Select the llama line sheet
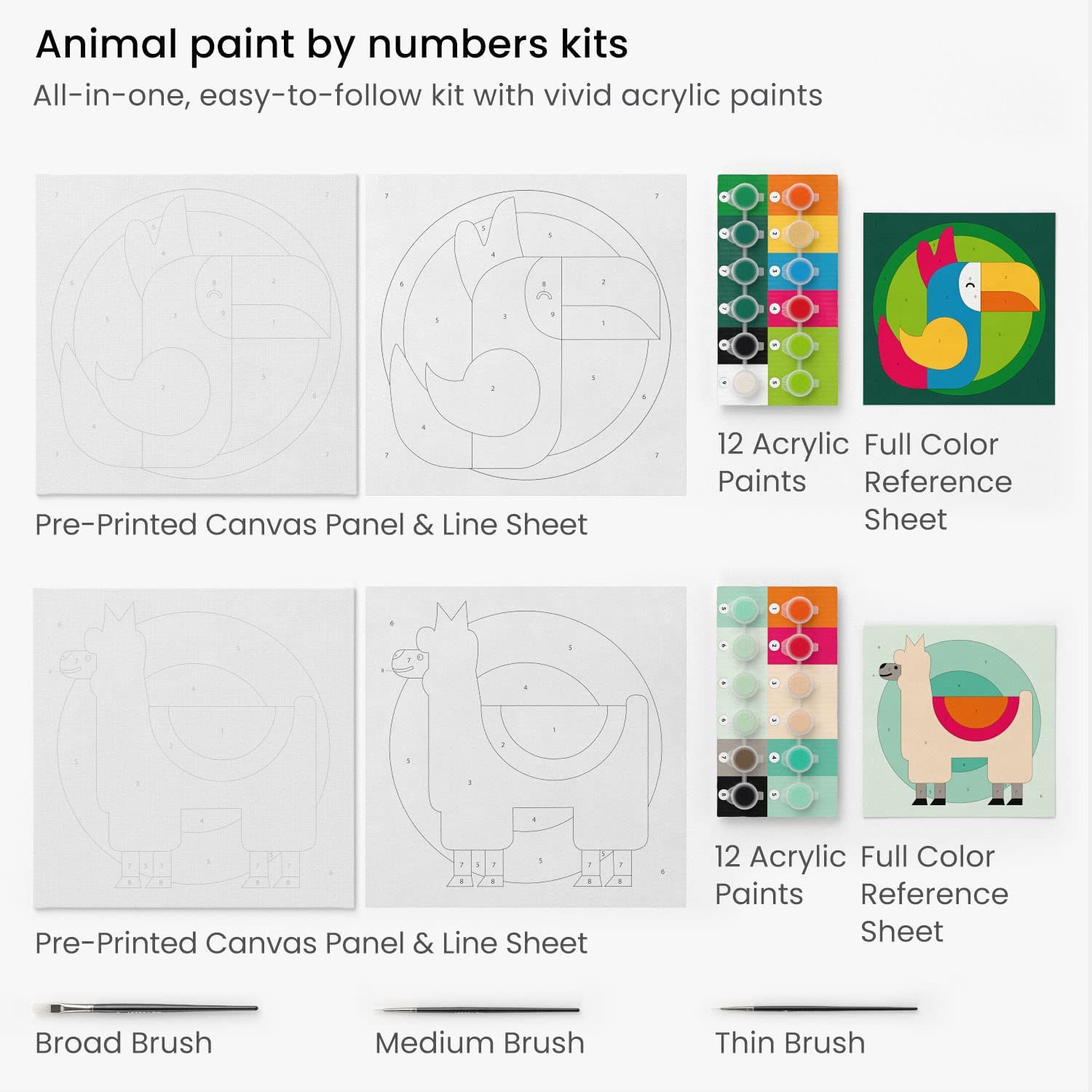1092x1092 pixels. click(526, 748)
